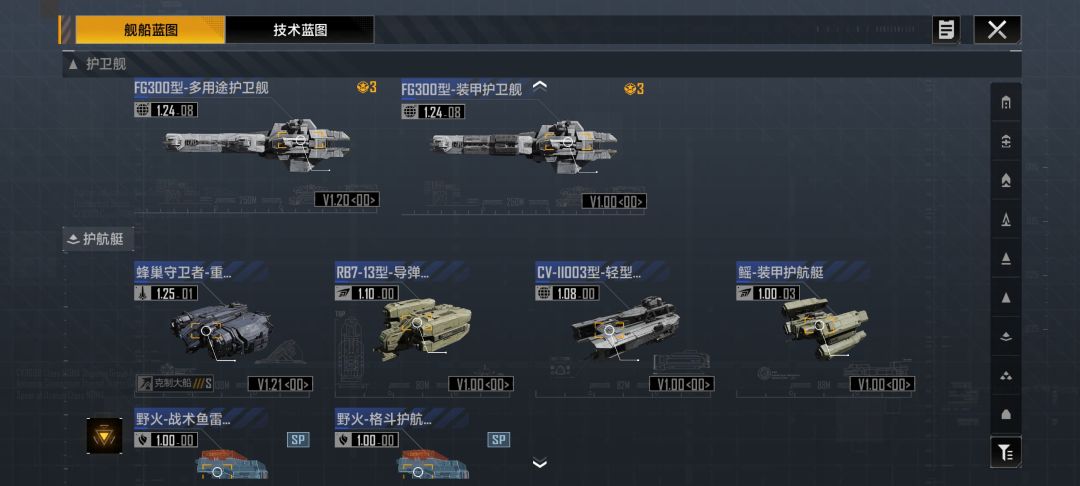Click V1.21<00> on 蜂巢守卫者 card

pos(280,384)
